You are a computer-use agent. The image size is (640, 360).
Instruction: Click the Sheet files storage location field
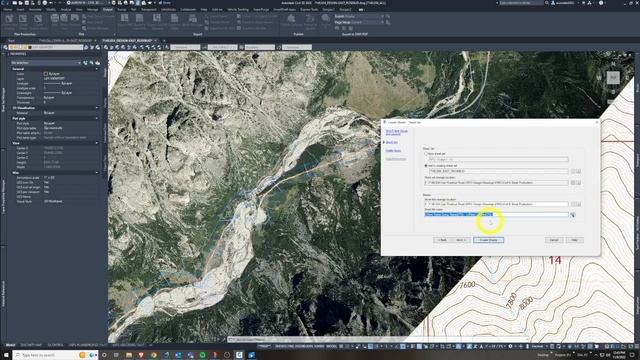coord(496,204)
